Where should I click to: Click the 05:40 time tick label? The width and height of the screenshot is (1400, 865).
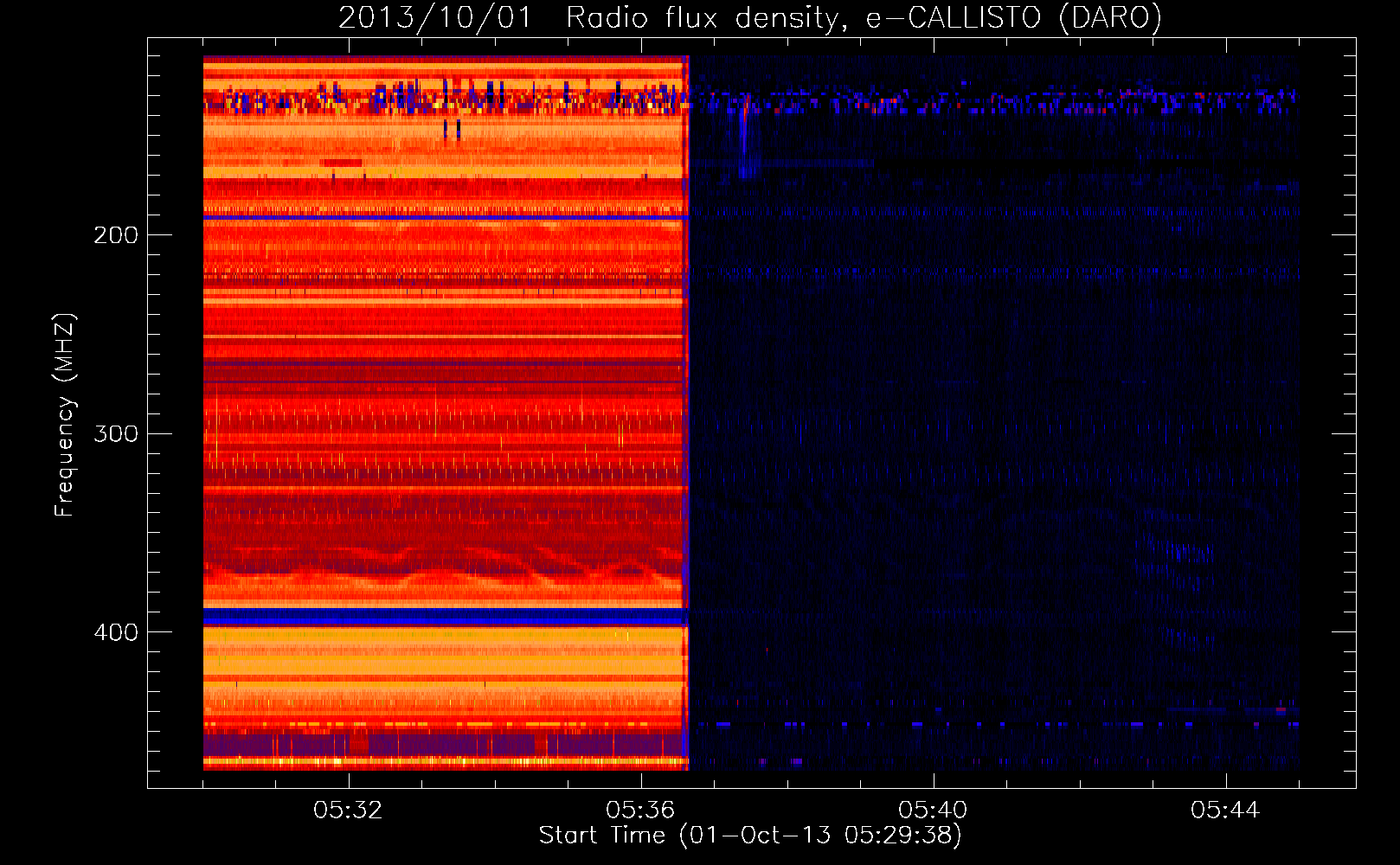(933, 810)
